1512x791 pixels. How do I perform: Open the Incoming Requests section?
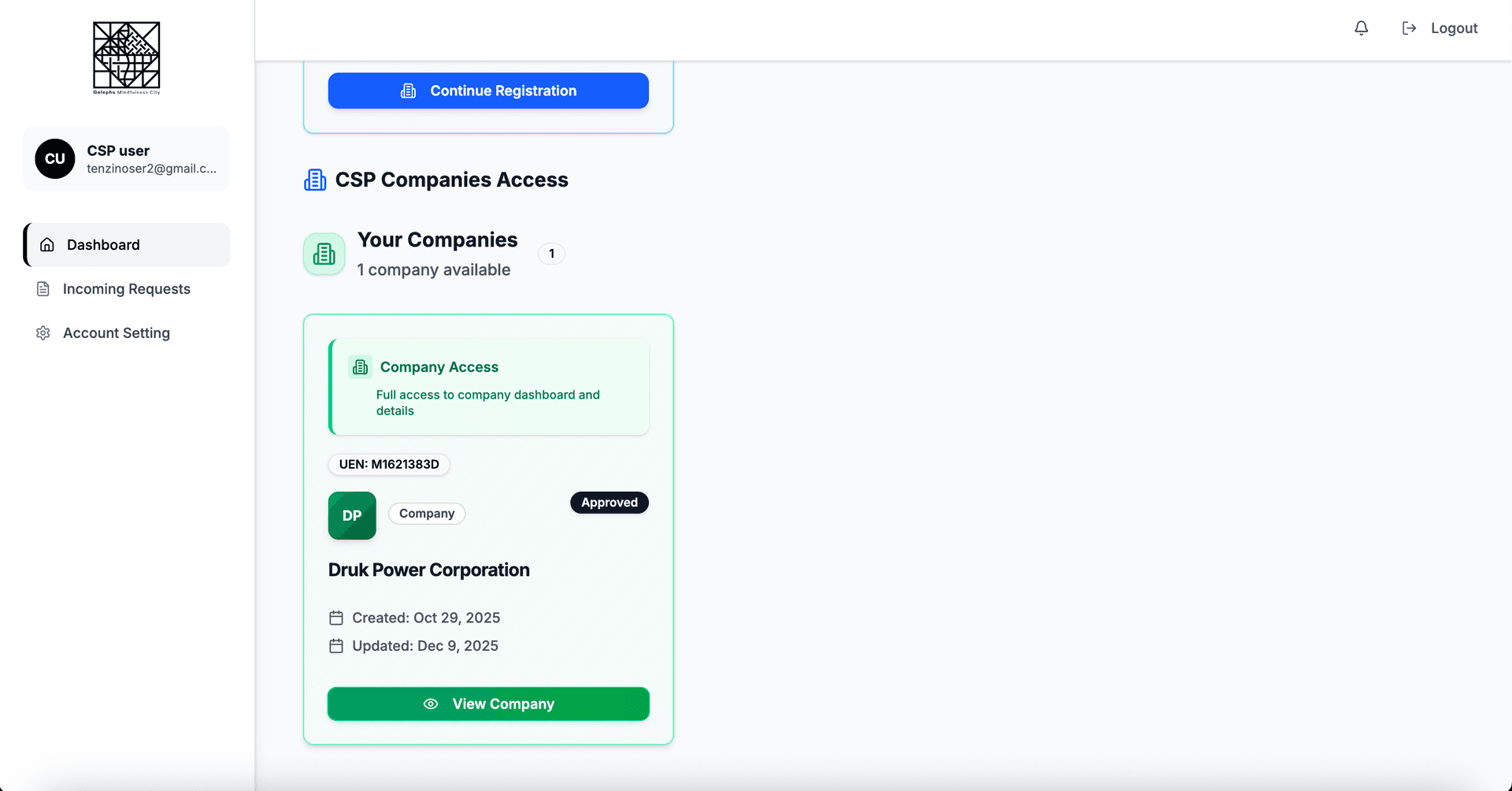[126, 289]
